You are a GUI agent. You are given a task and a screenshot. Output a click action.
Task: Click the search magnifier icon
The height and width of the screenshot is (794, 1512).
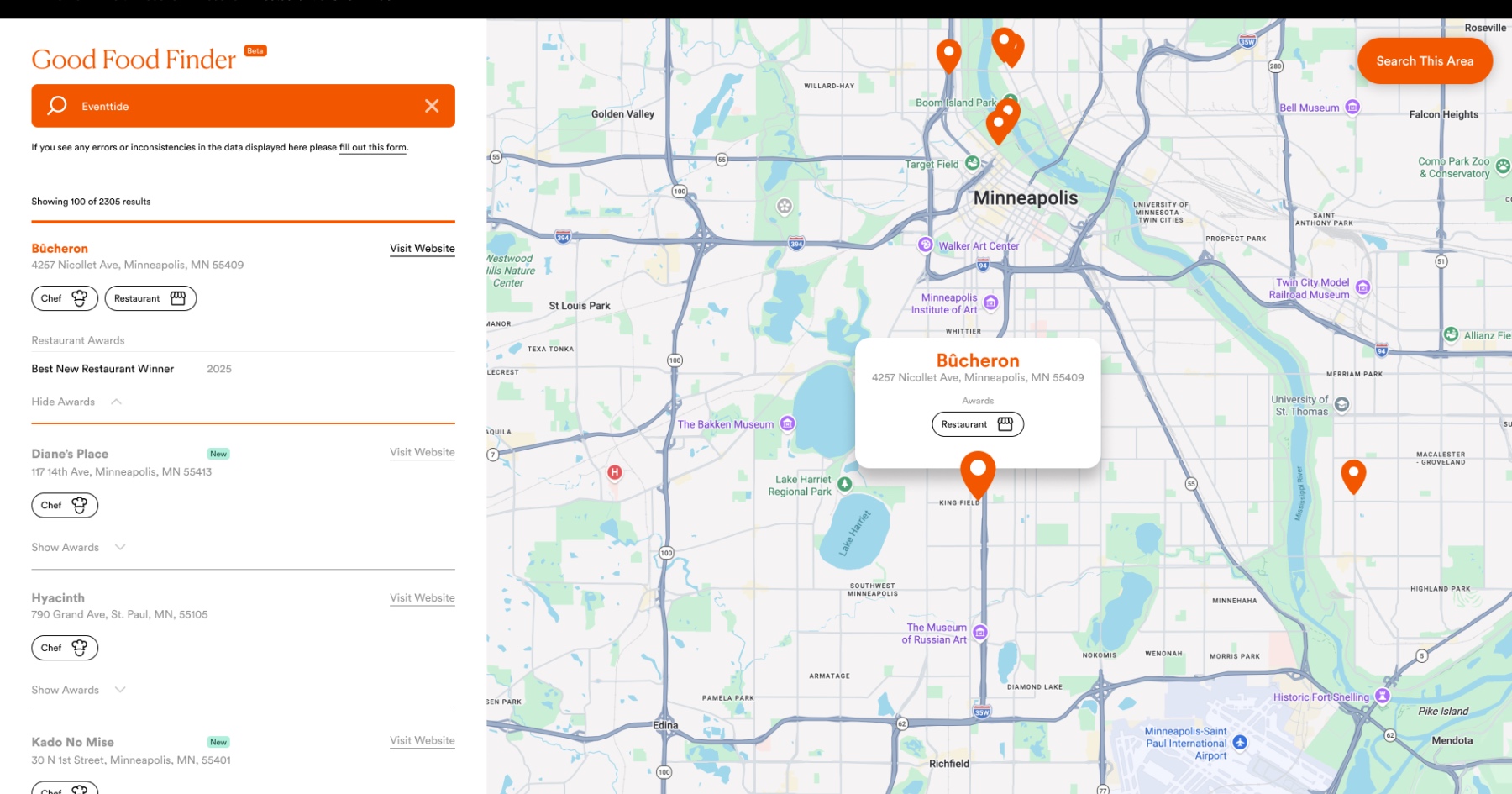coord(57,106)
